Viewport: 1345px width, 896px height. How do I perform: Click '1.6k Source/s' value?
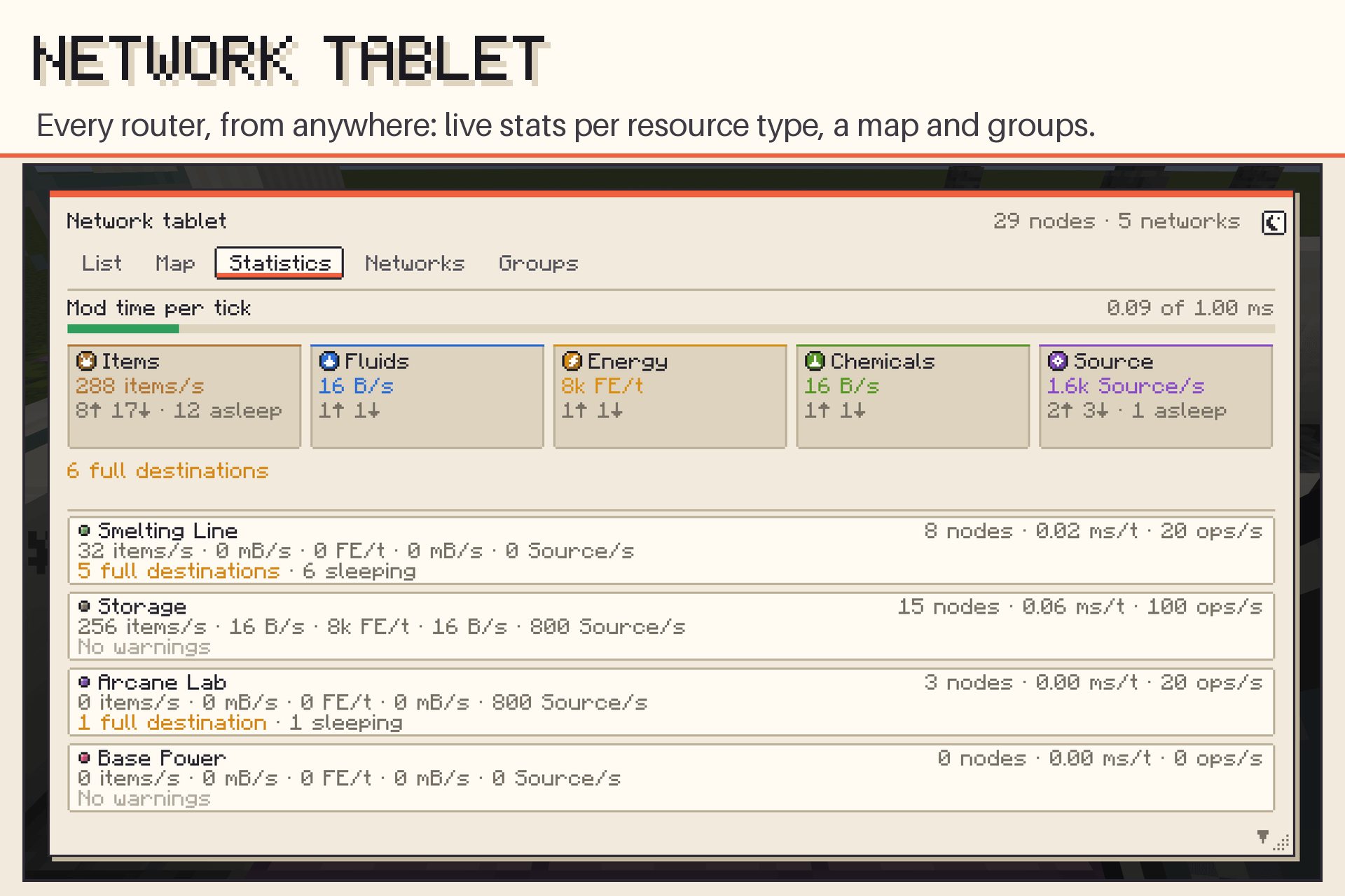(x=1126, y=386)
